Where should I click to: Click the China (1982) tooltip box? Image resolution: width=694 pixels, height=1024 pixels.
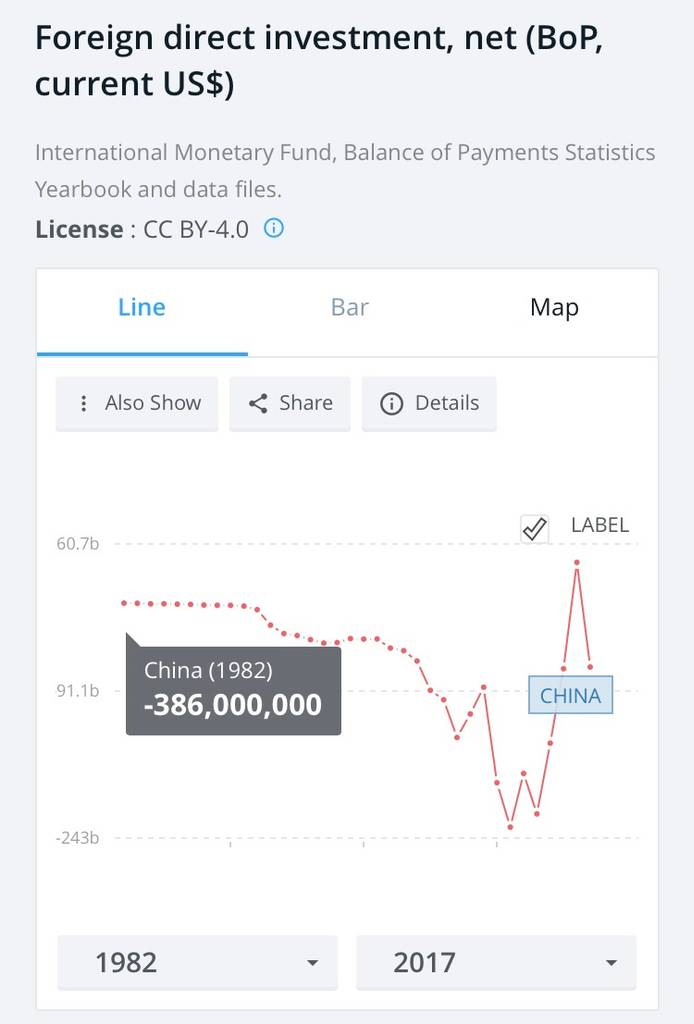(233, 690)
